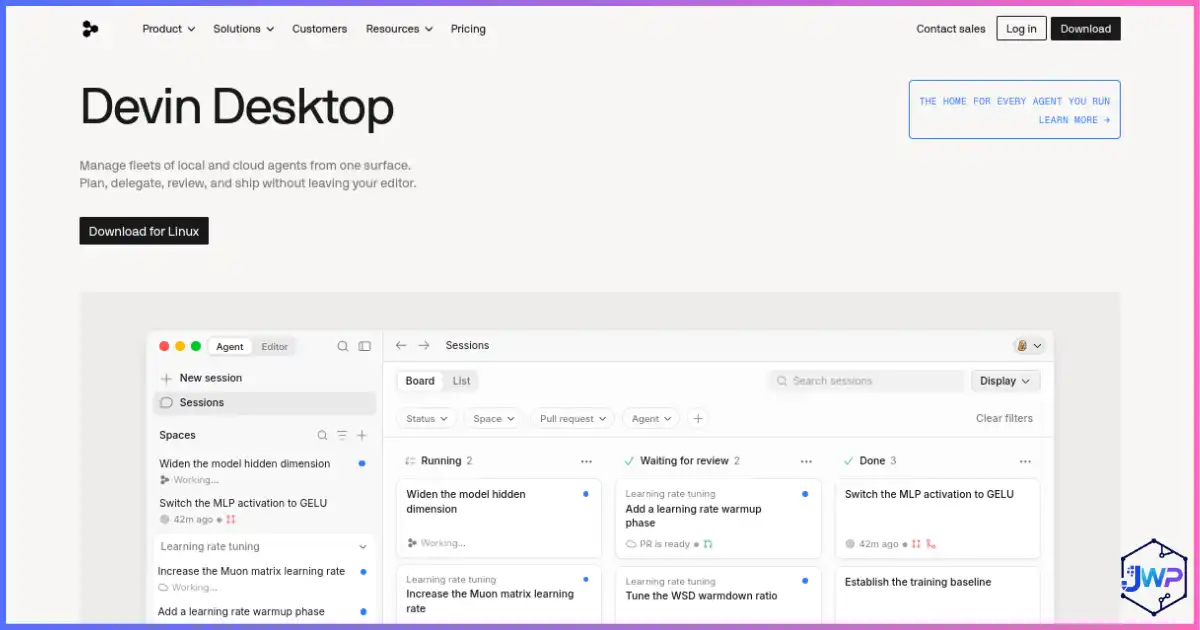The image size is (1200, 630).
Task: Open the Agent filter dropdown
Action: coord(651,419)
